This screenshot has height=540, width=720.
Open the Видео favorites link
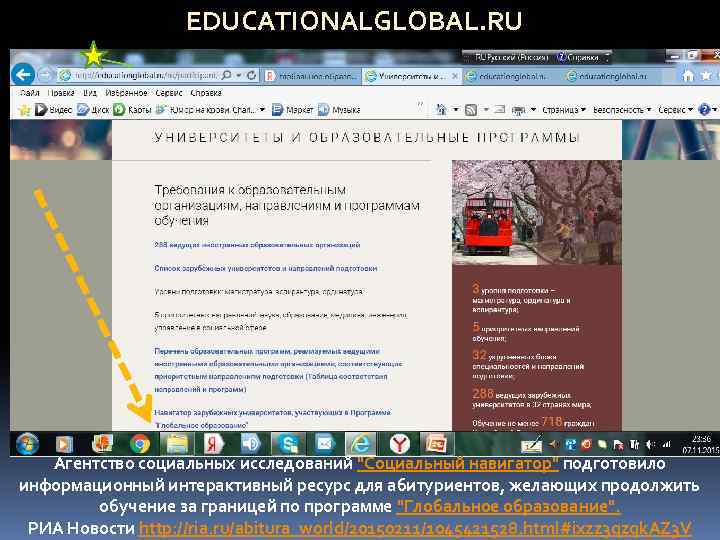(x=54, y=110)
